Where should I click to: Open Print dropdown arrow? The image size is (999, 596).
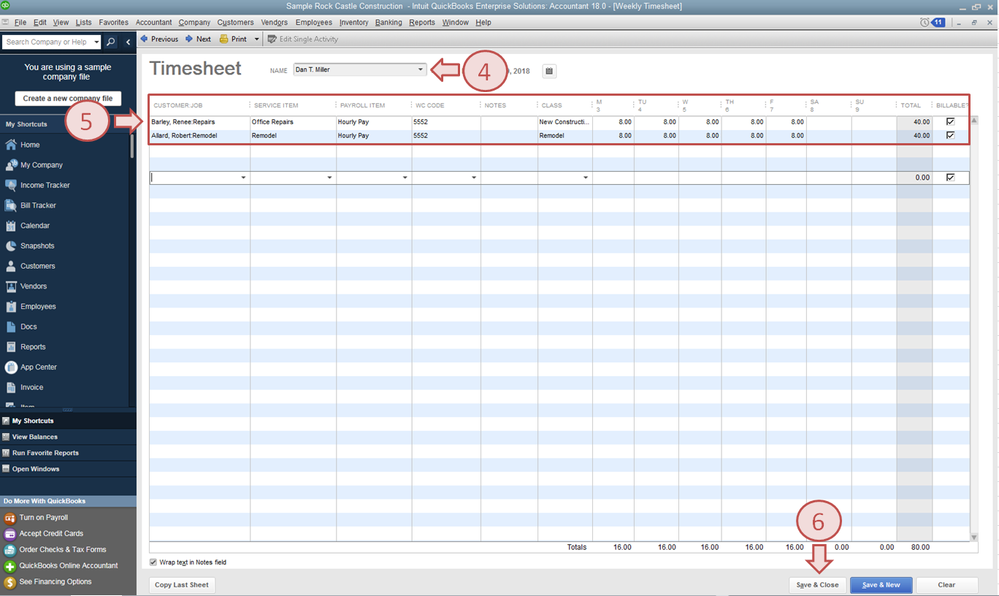[257, 39]
